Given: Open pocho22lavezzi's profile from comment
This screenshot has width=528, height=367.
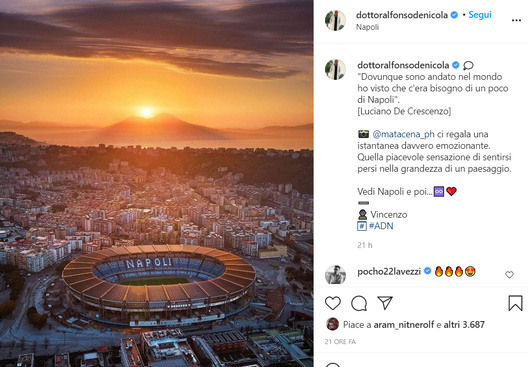Looking at the screenshot, I should [389, 272].
